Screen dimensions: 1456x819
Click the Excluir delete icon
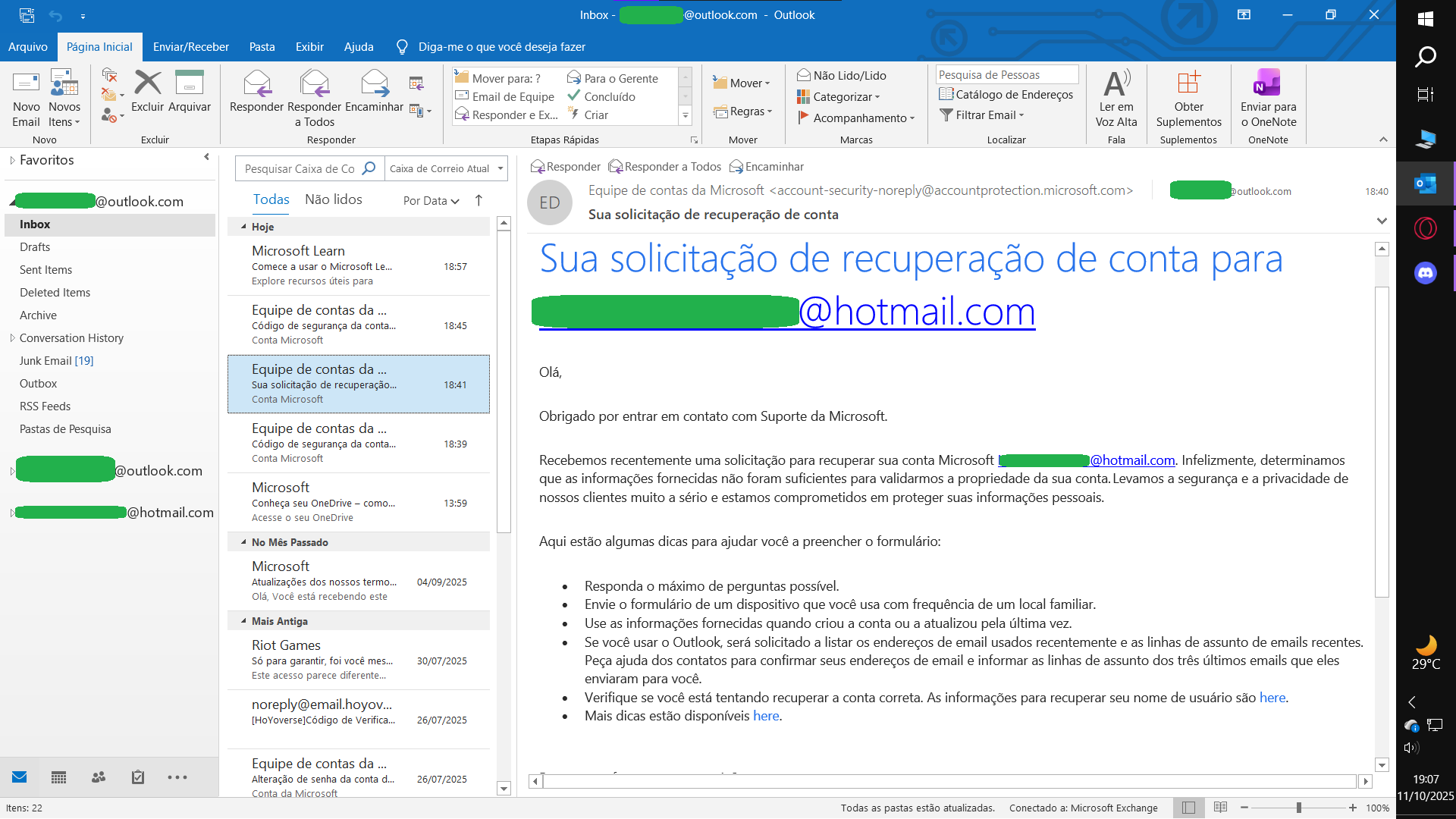(x=147, y=83)
